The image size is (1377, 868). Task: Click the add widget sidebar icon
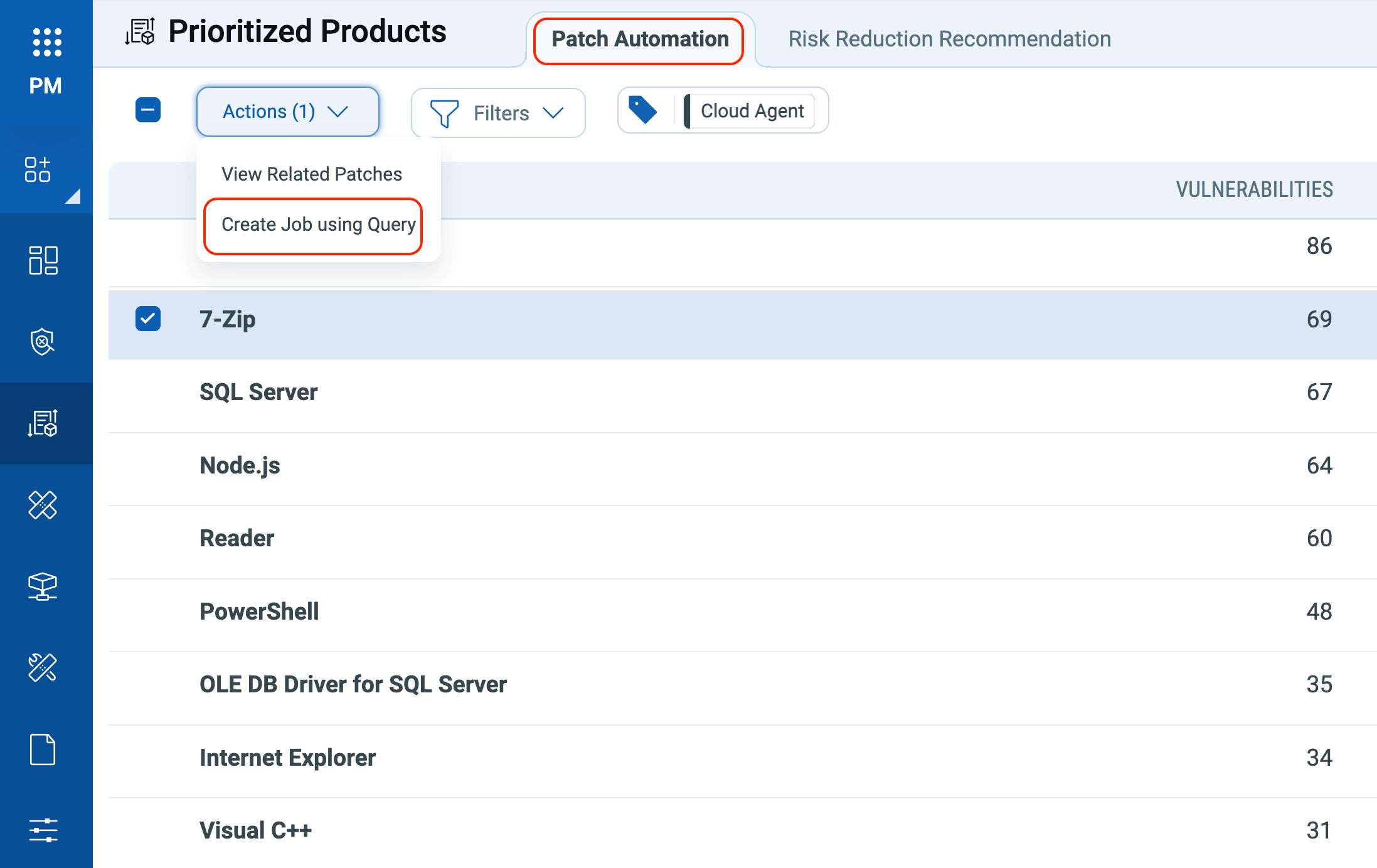point(38,169)
